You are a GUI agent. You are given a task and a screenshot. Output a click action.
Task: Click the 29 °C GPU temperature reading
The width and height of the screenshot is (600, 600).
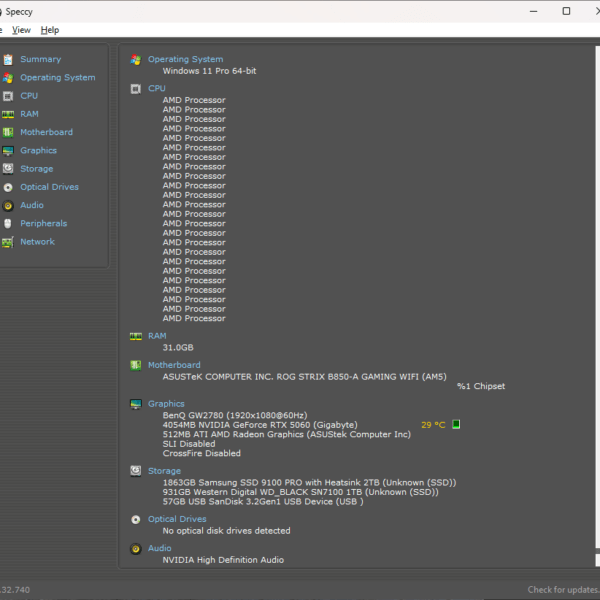coord(433,424)
